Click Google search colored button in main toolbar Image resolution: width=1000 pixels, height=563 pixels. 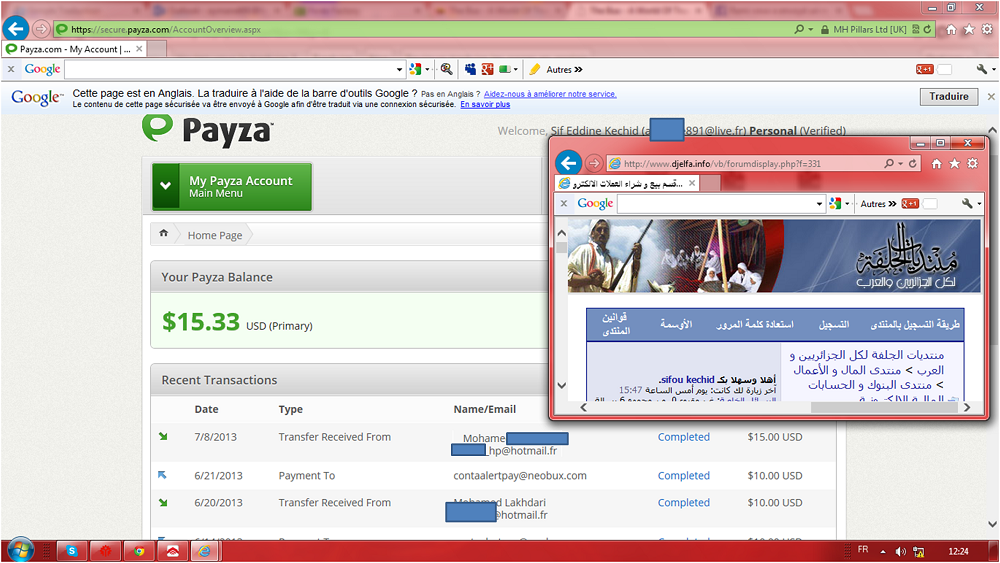click(x=415, y=69)
